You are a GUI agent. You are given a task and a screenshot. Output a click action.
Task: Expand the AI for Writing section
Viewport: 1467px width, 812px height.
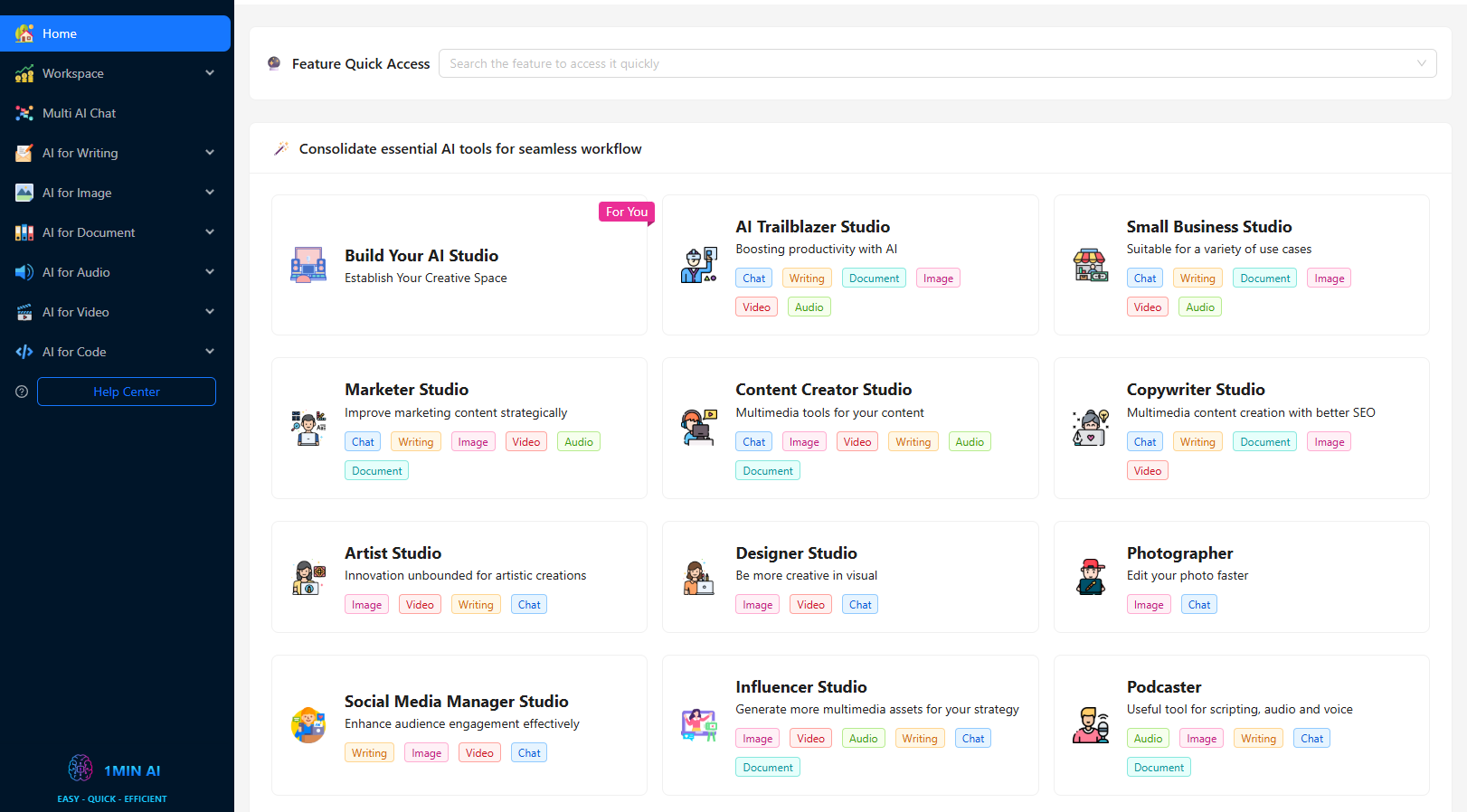tap(210, 153)
